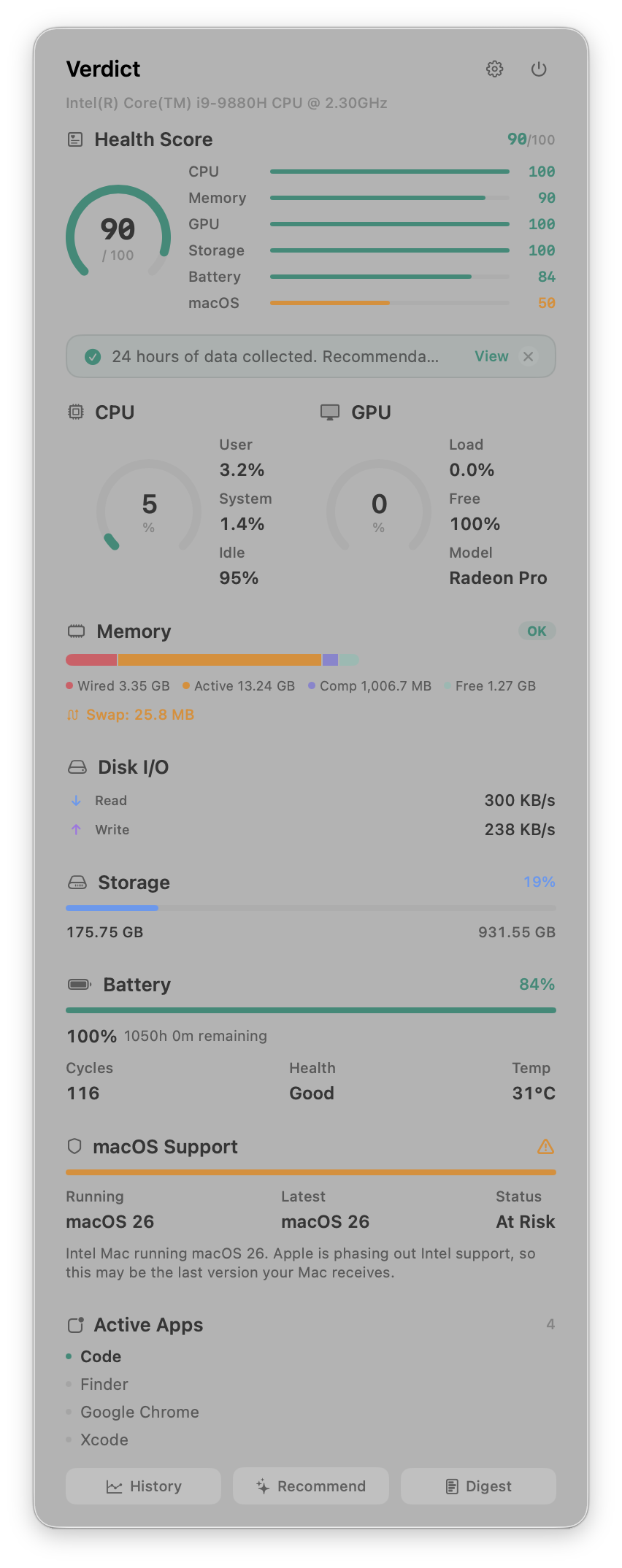Click the Active Apps icon
Image resolution: width=622 pixels, height=1568 pixels.
pos(75,1324)
